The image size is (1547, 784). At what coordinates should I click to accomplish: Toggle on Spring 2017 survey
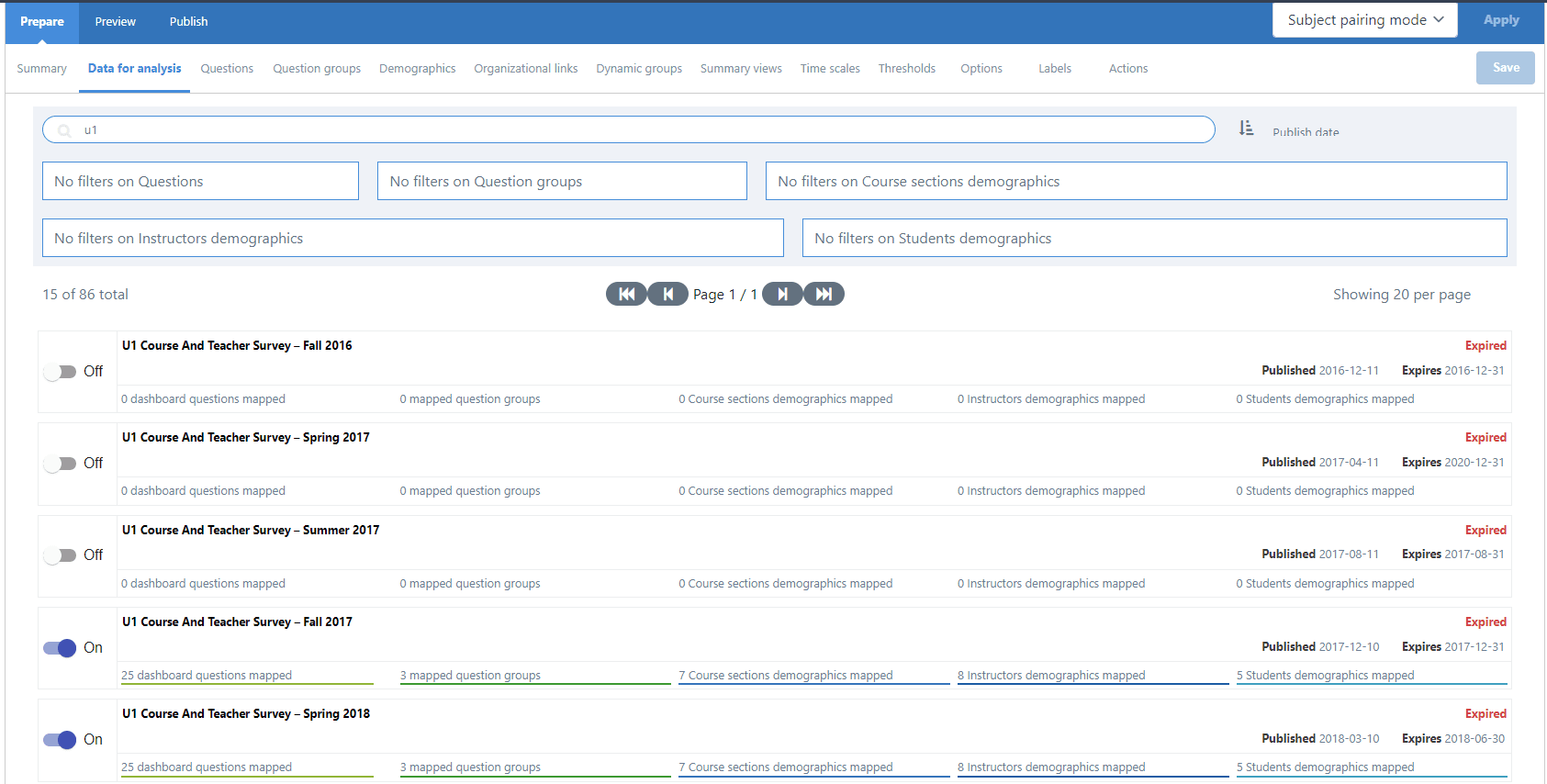(x=61, y=464)
